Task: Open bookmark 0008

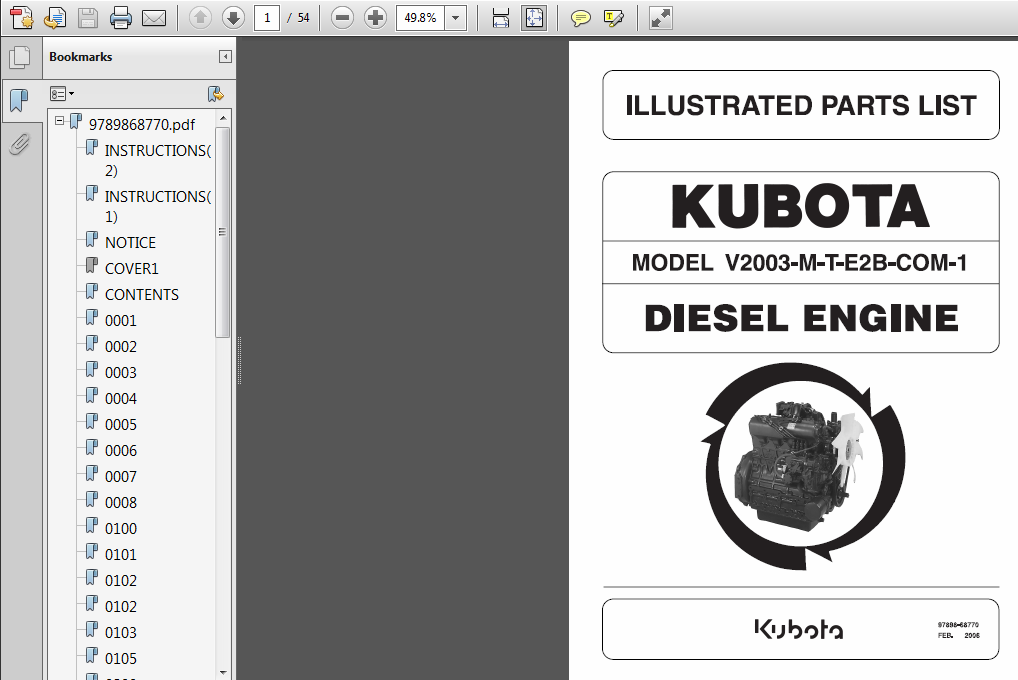Action: 121,502
